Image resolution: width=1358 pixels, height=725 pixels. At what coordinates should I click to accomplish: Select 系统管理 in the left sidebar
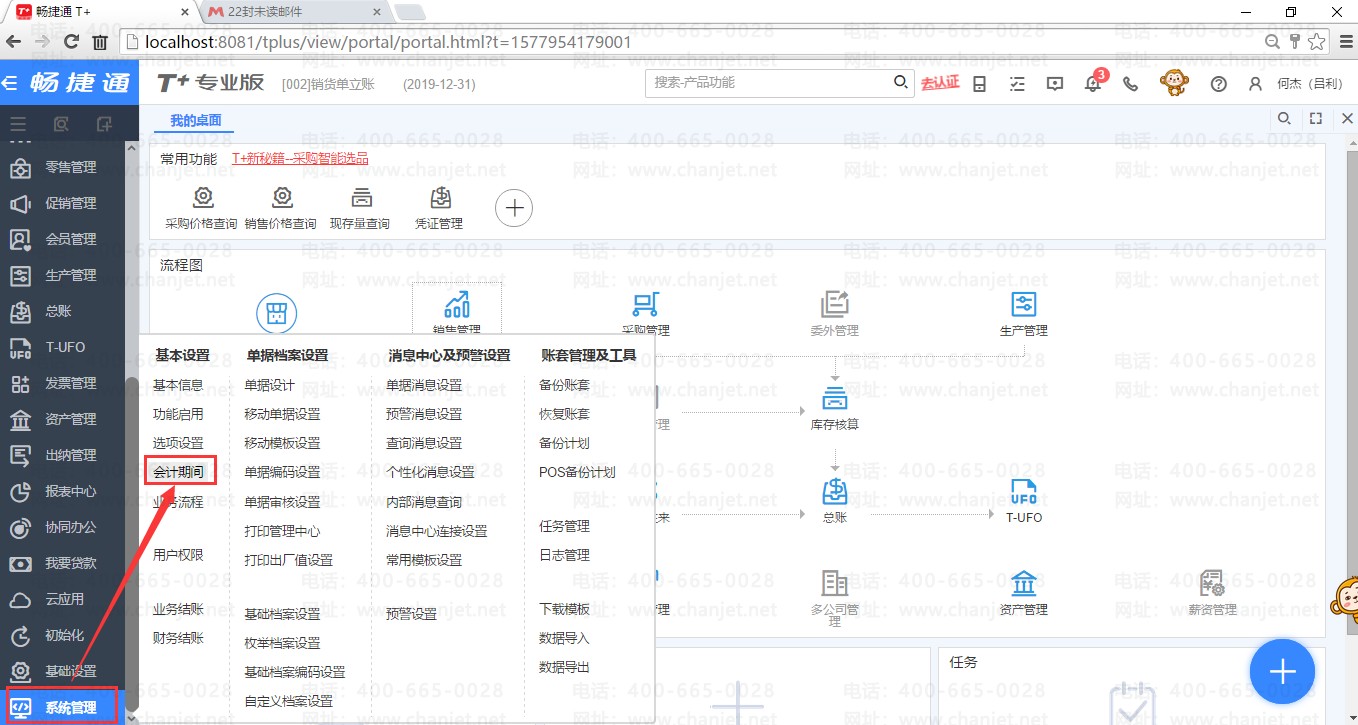click(x=70, y=708)
